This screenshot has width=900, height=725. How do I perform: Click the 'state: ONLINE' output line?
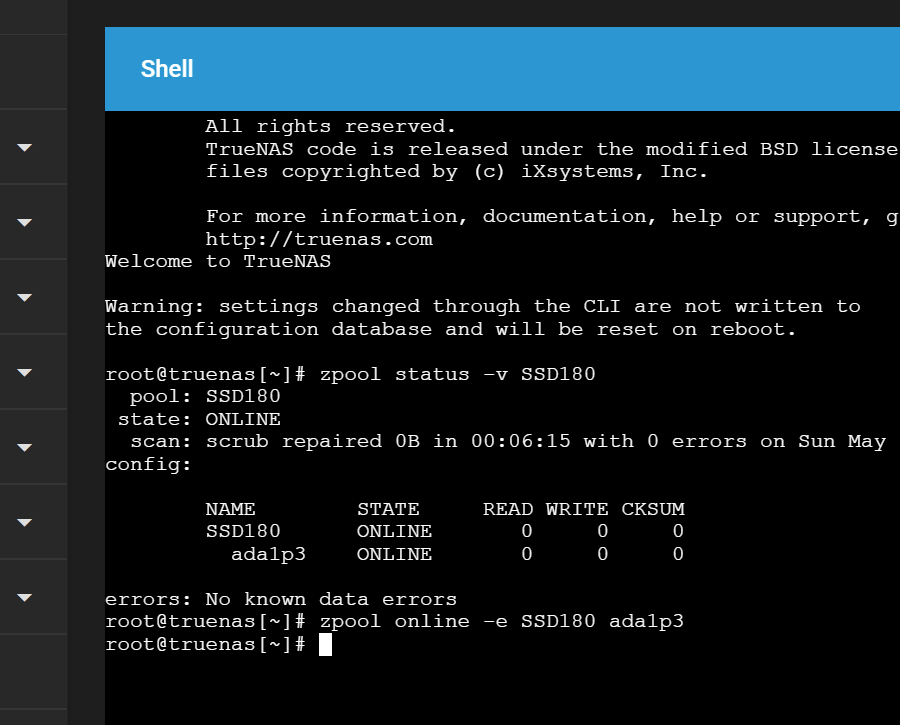(199, 420)
